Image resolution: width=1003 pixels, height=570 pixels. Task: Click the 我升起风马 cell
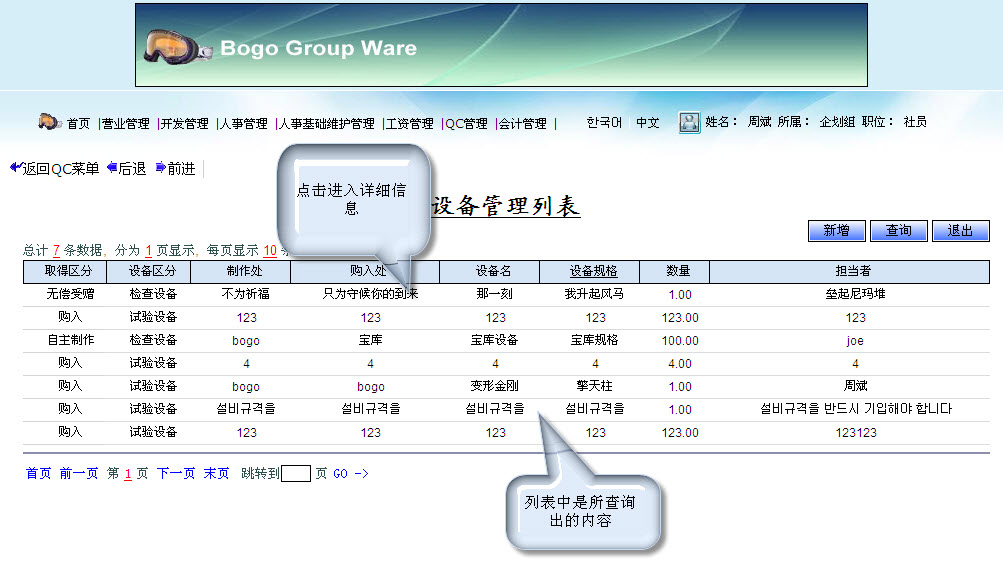click(x=594, y=294)
